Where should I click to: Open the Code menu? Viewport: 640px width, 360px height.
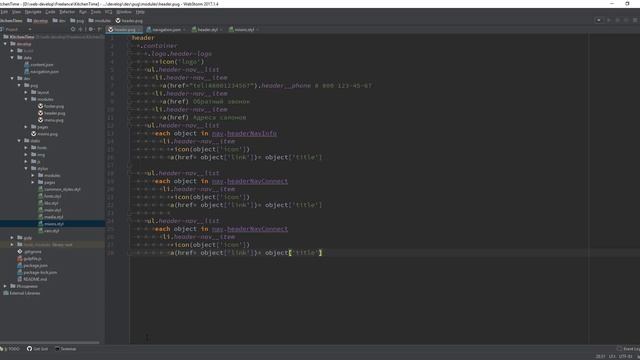(50, 12)
